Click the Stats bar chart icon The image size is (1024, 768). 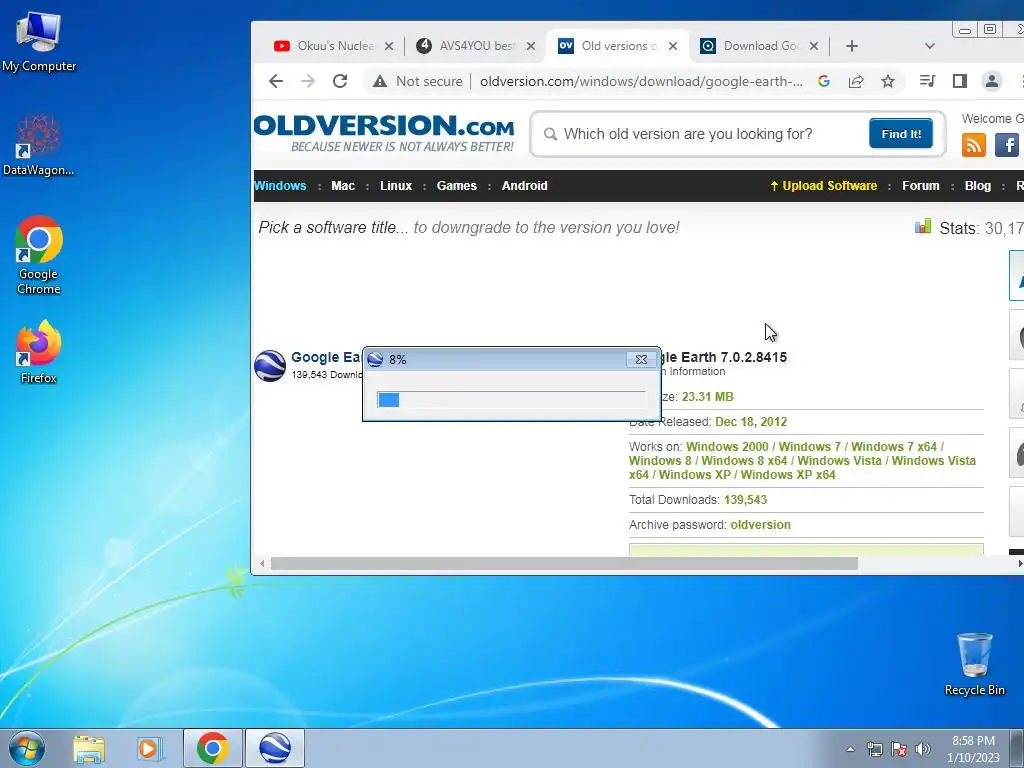point(923,227)
